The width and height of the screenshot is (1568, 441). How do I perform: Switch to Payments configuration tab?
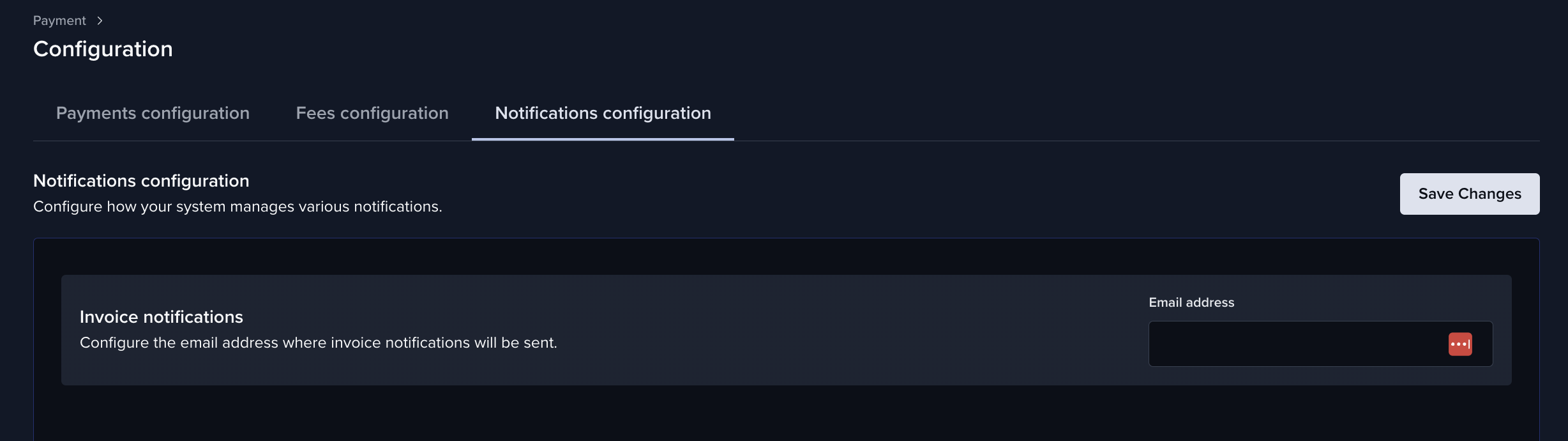tap(153, 113)
